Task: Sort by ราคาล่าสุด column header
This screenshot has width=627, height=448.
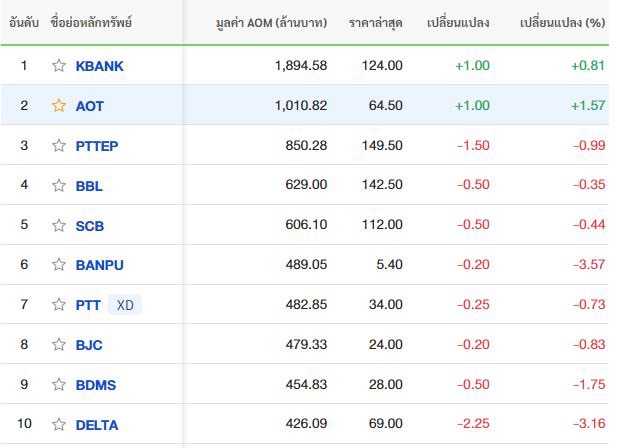Action: point(375,22)
